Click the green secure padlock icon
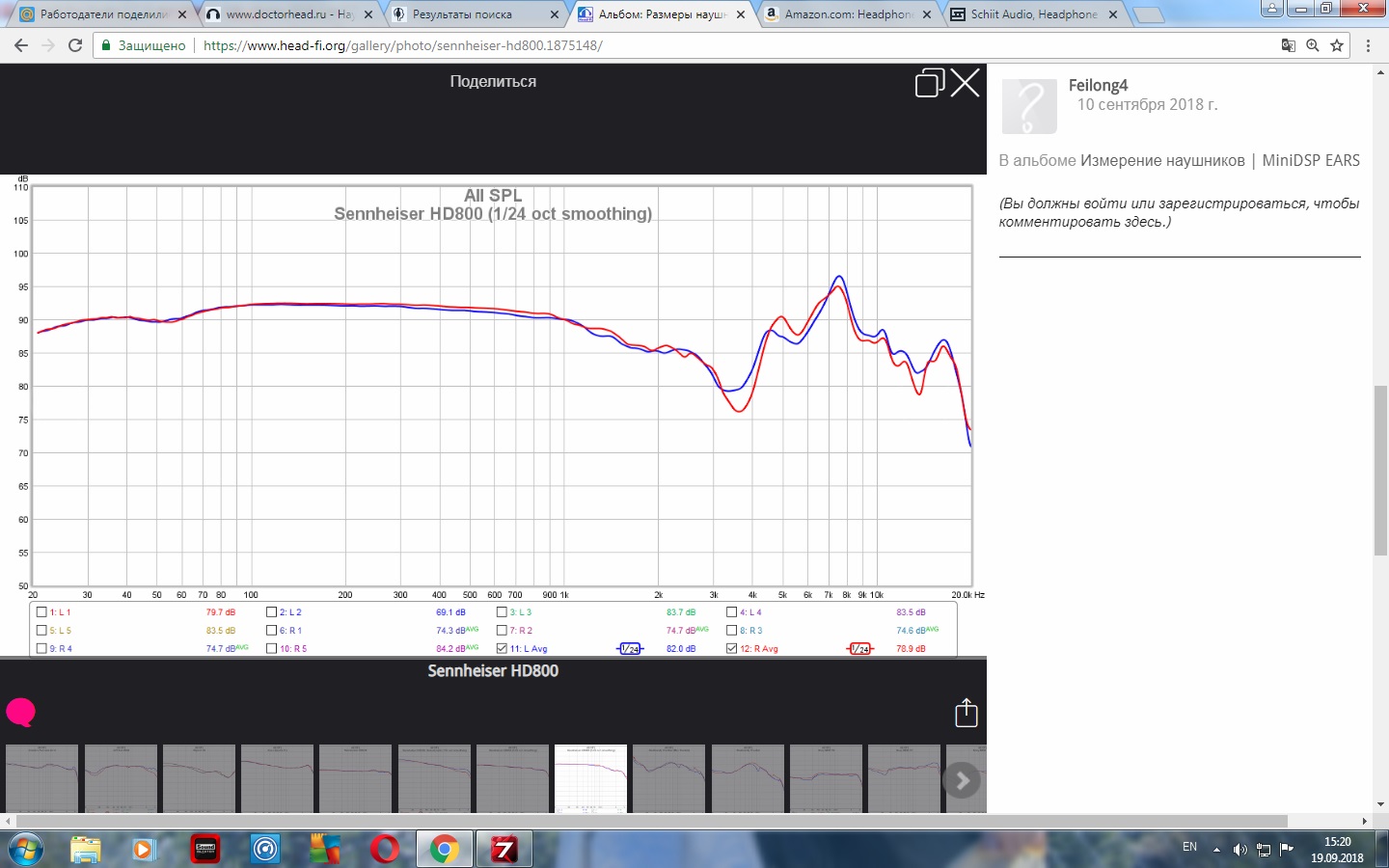This screenshot has width=1389, height=868. pos(107,45)
